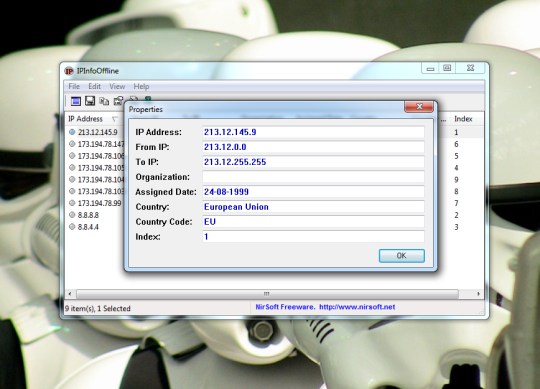Screen dimensions: 540x389
Task: Click the 8.8.4.4 address text
Action: click(x=88, y=227)
